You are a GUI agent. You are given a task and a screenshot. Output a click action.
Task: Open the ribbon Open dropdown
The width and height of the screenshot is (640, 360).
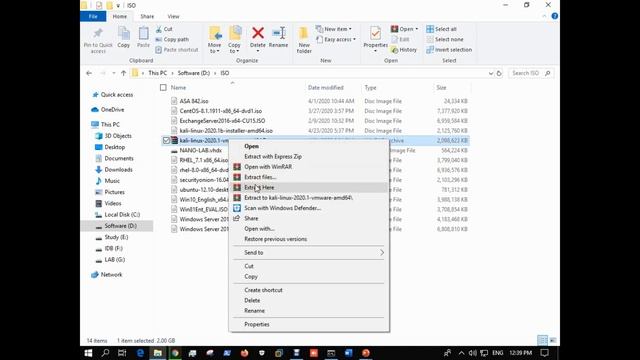404,29
